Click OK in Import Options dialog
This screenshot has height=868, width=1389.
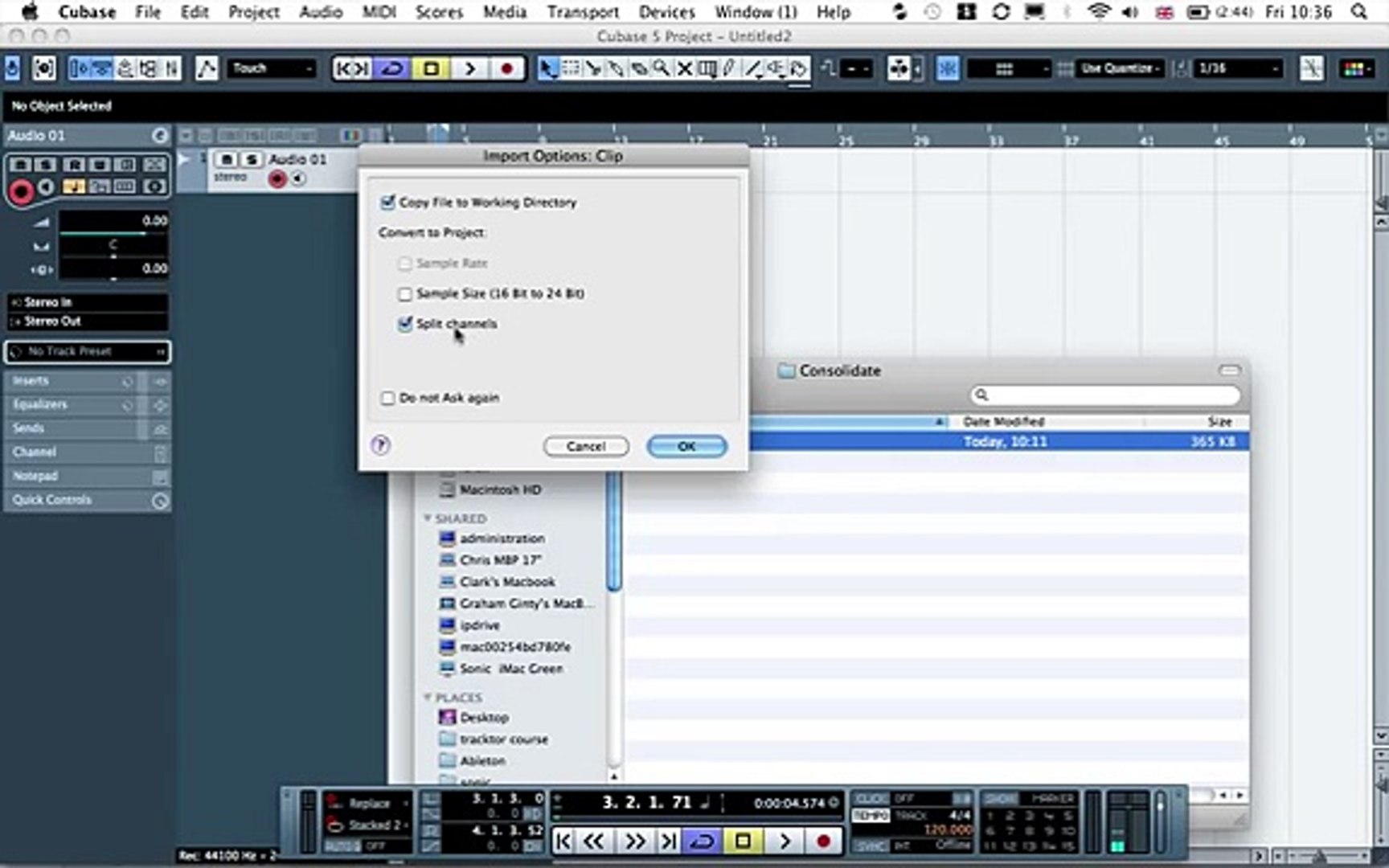pyautogui.click(x=686, y=446)
